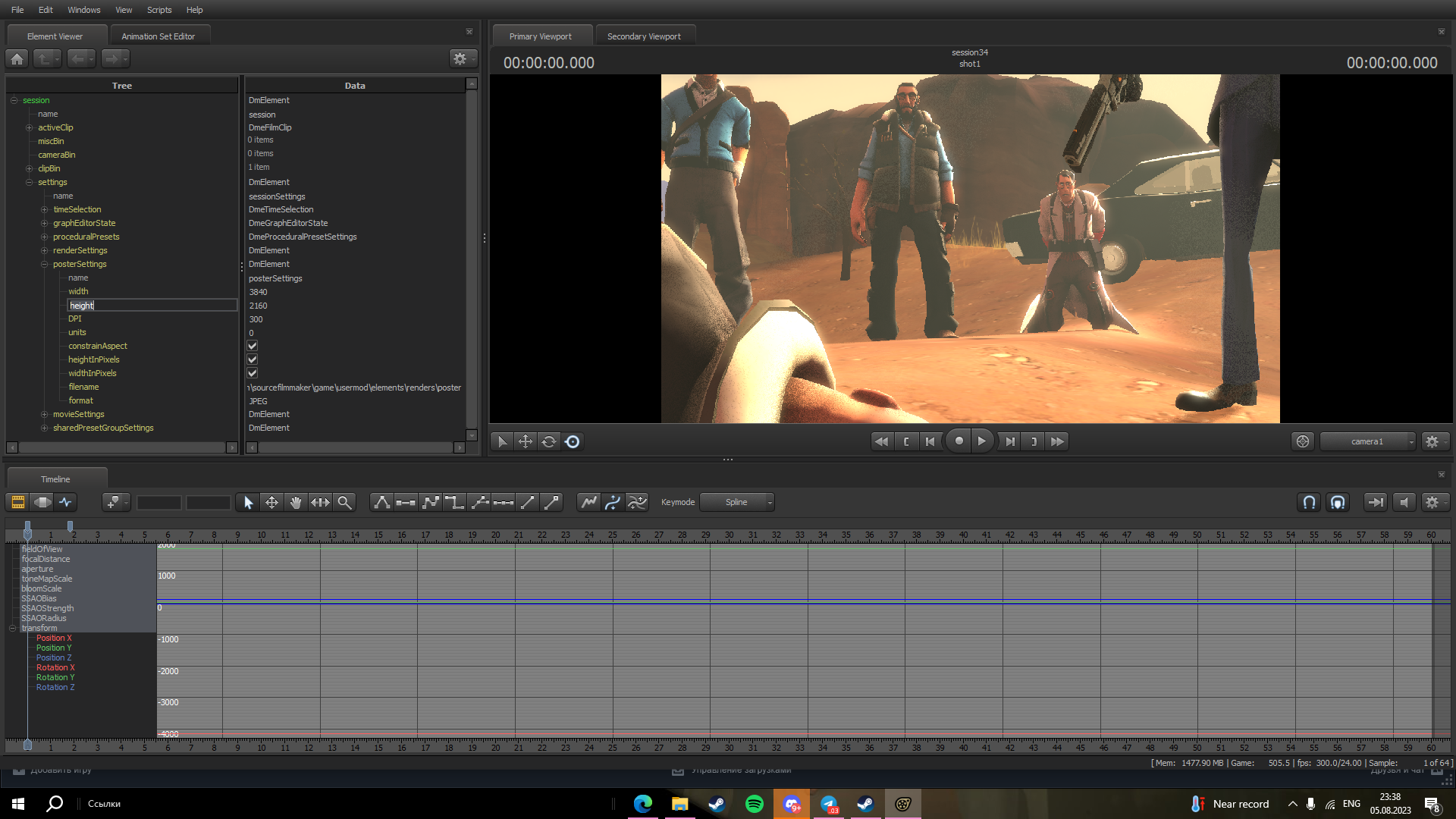Select the hand pan tool in timeline toolbar
The height and width of the screenshot is (819, 1456).
(296, 502)
